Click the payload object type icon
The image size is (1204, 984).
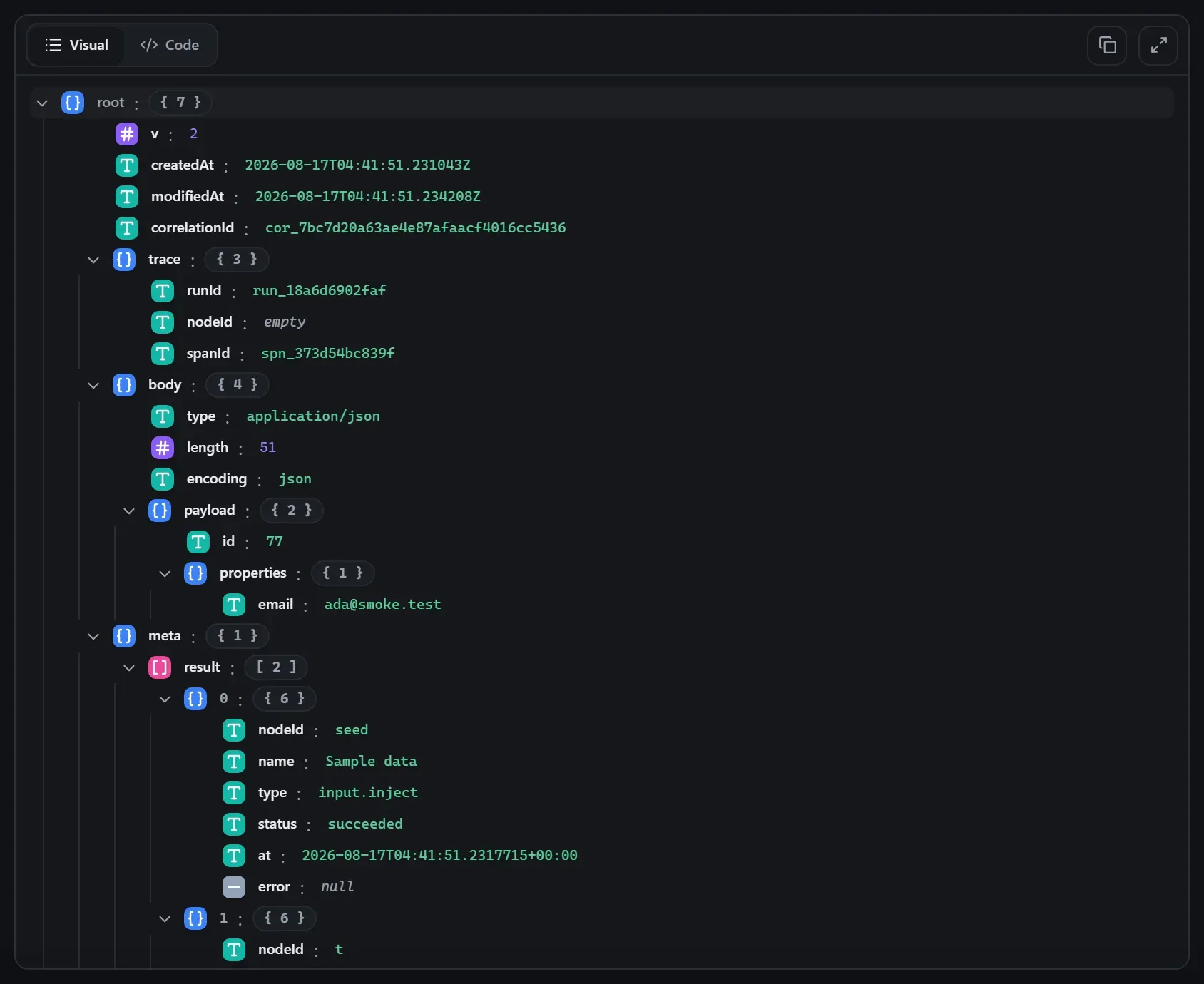pos(160,511)
